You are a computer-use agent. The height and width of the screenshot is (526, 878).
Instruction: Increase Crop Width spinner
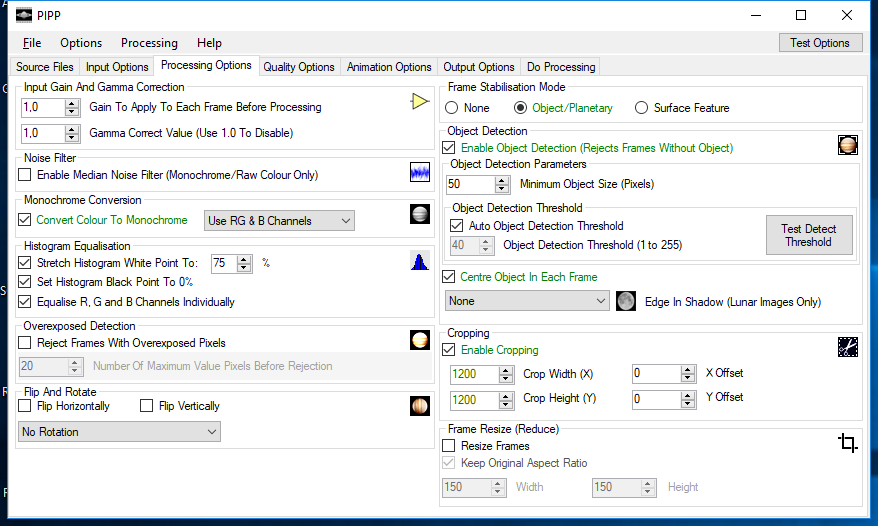click(506, 370)
